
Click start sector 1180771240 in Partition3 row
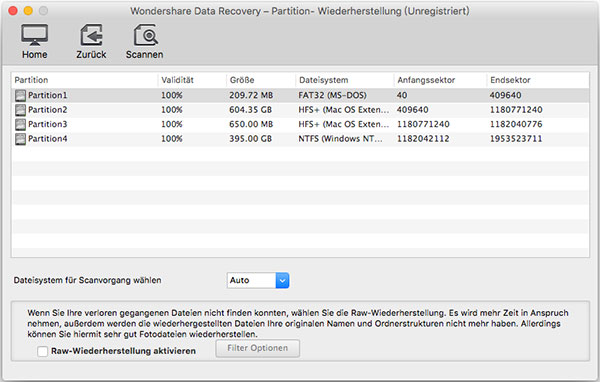(423, 124)
